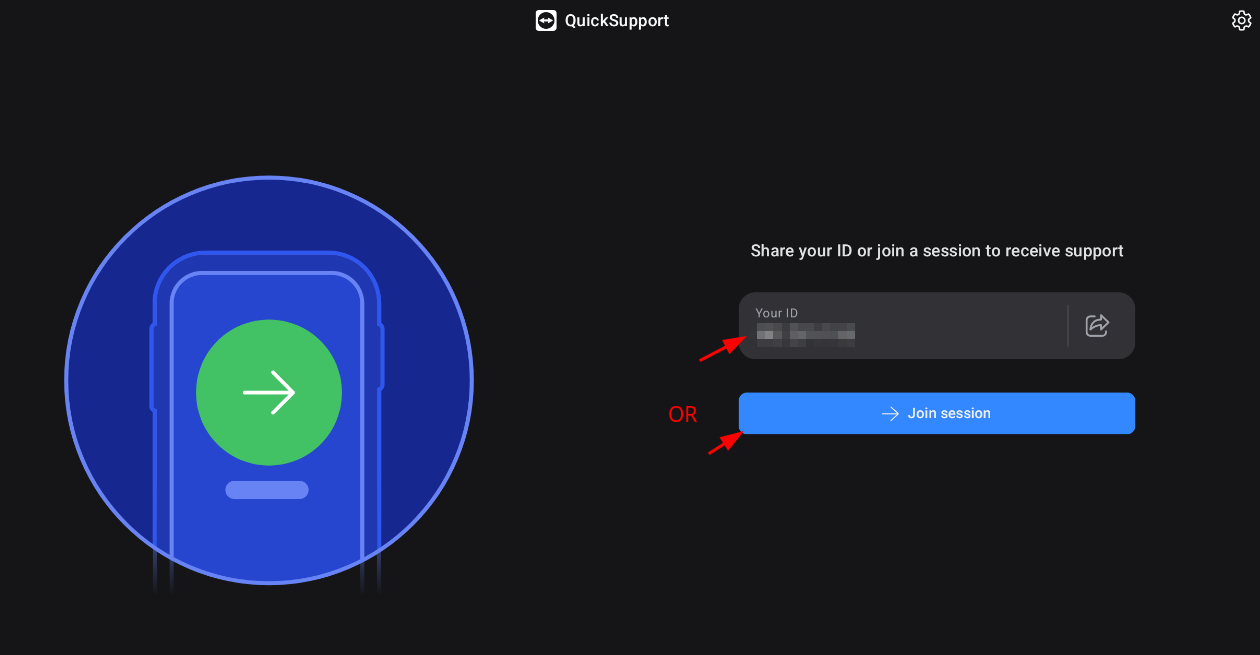Click the pill-shaped bar below the green circle

(267, 490)
